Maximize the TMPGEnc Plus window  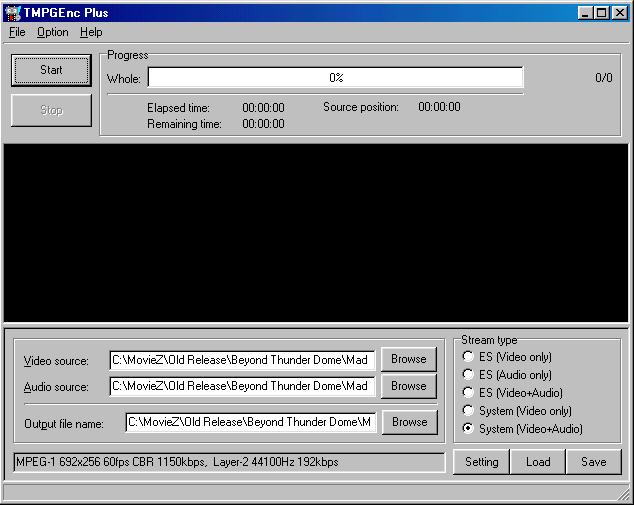click(x=601, y=13)
